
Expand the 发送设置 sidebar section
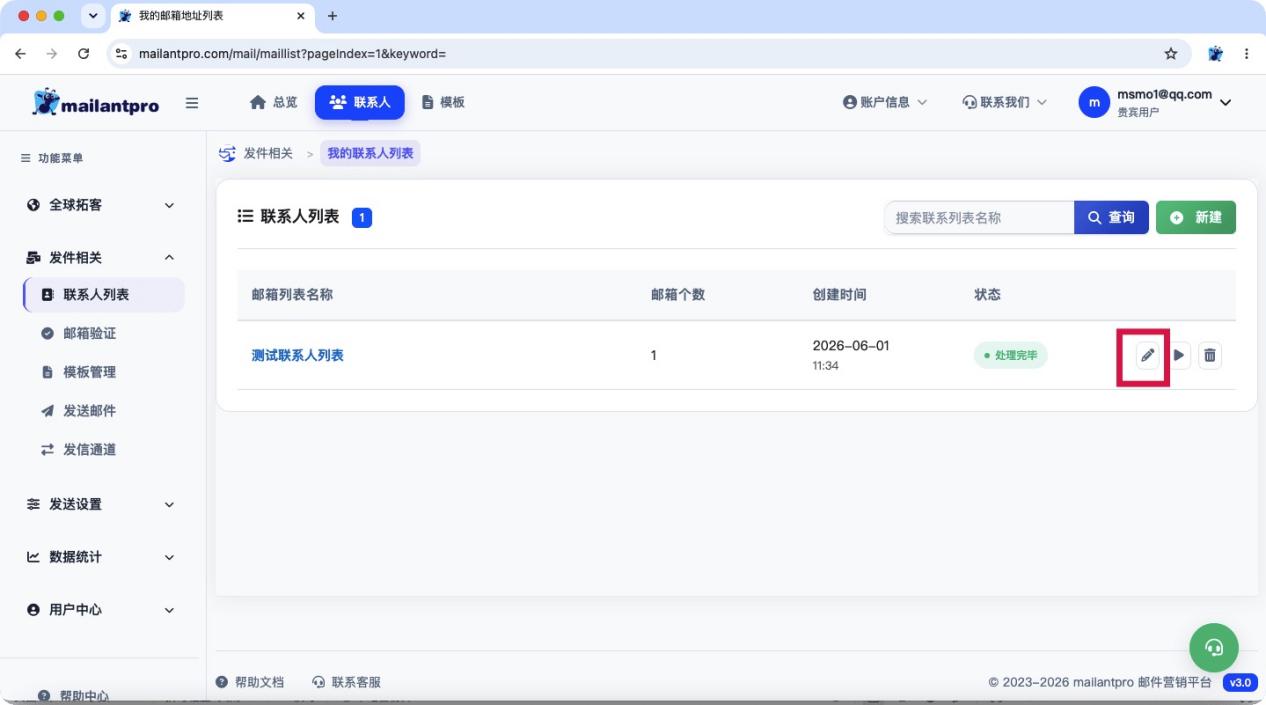click(x=102, y=504)
